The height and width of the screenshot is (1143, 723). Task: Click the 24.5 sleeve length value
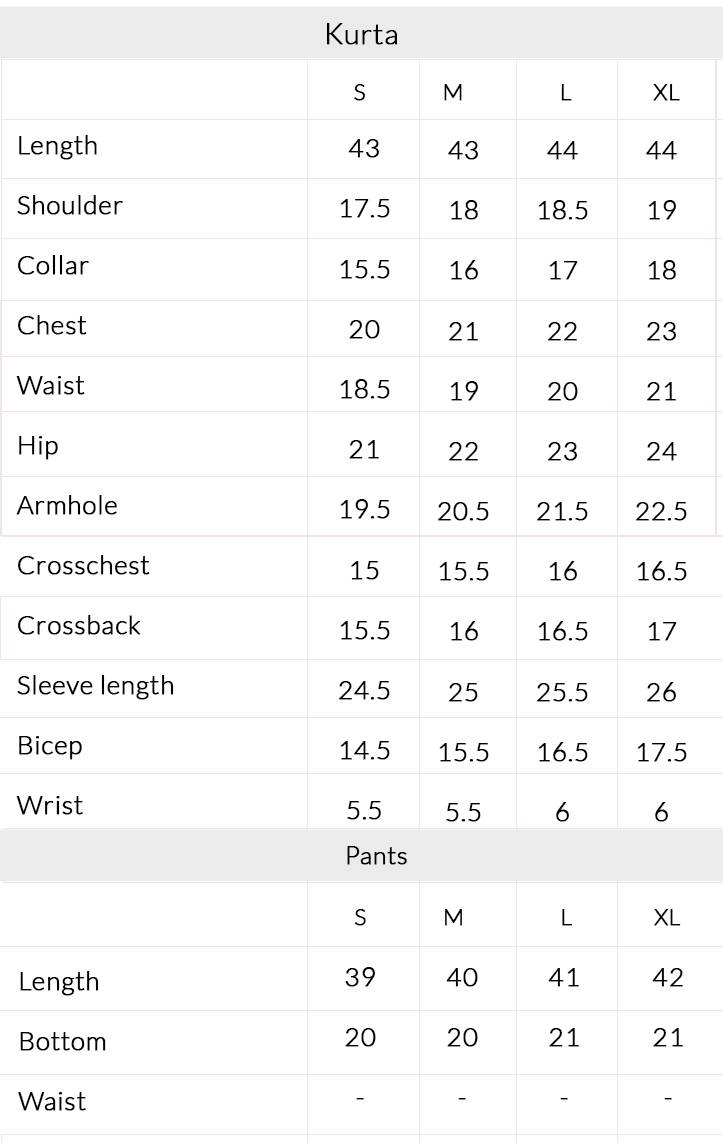[x=364, y=690]
